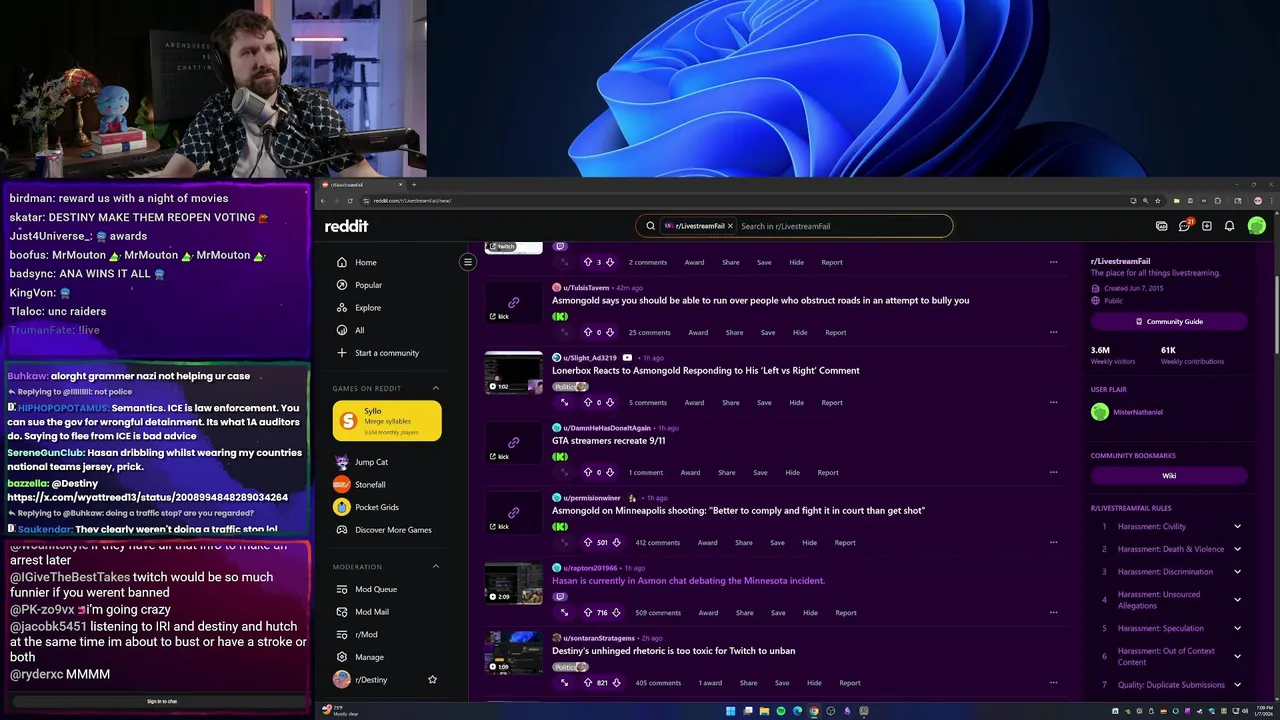Expand rule 2 Harassment: Death & Violence

tap(1237, 549)
